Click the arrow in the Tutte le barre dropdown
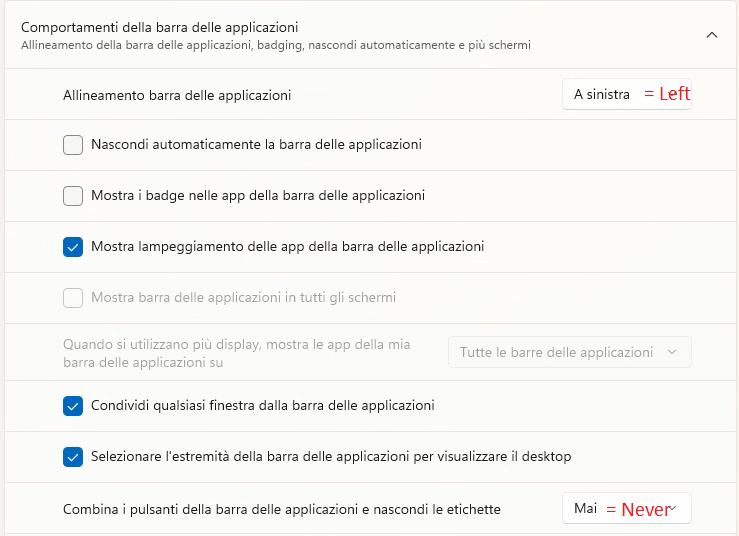 pos(672,352)
